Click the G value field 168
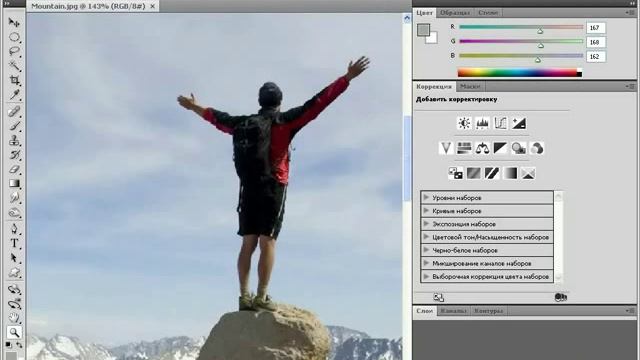This screenshot has height=360, width=640. 596,42
